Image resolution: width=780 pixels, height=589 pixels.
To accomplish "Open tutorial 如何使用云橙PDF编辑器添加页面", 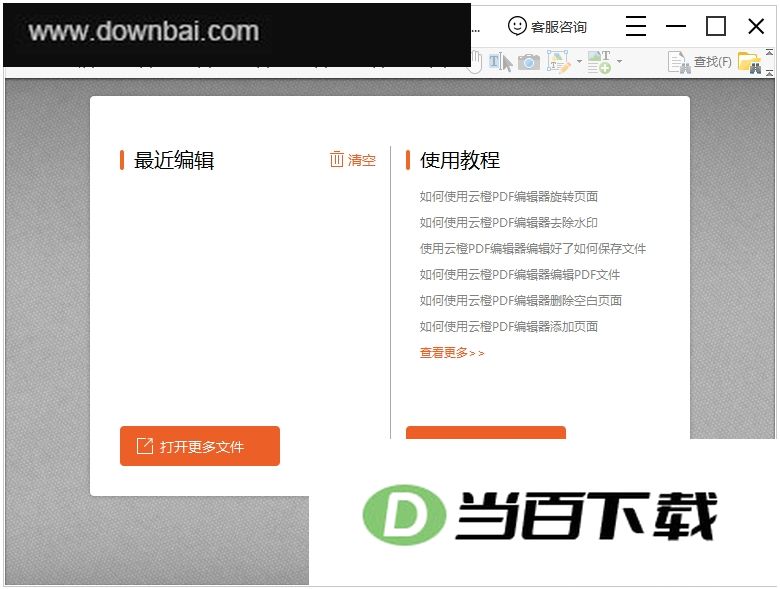I will coord(508,326).
